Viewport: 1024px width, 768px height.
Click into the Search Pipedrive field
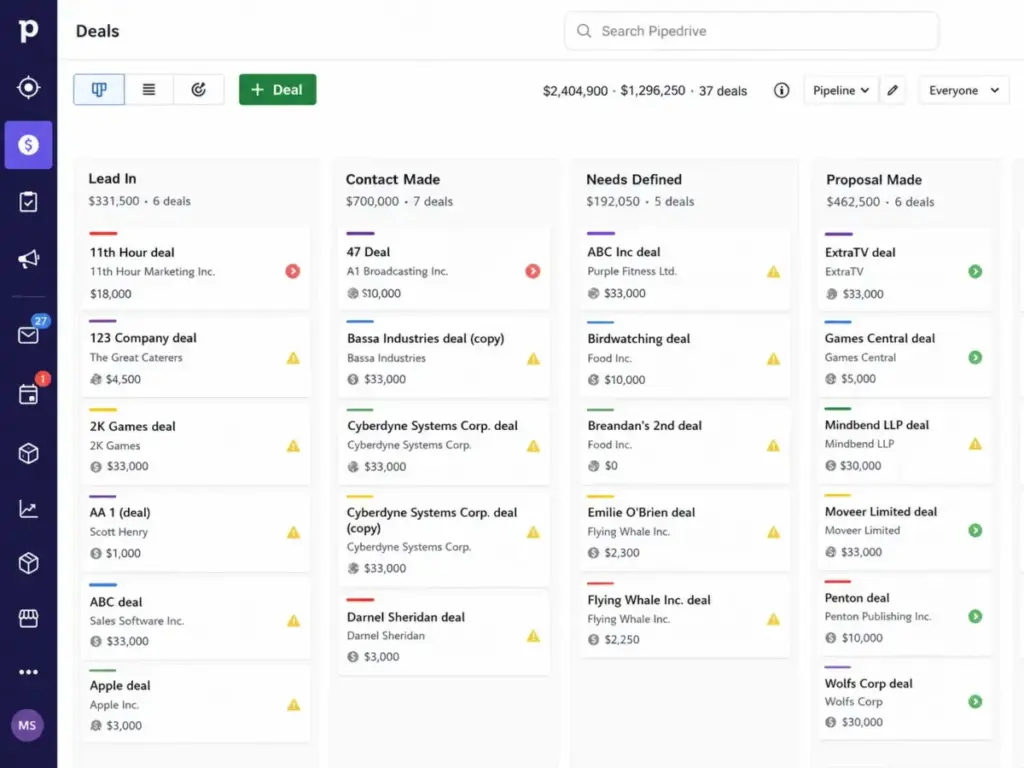pos(751,31)
